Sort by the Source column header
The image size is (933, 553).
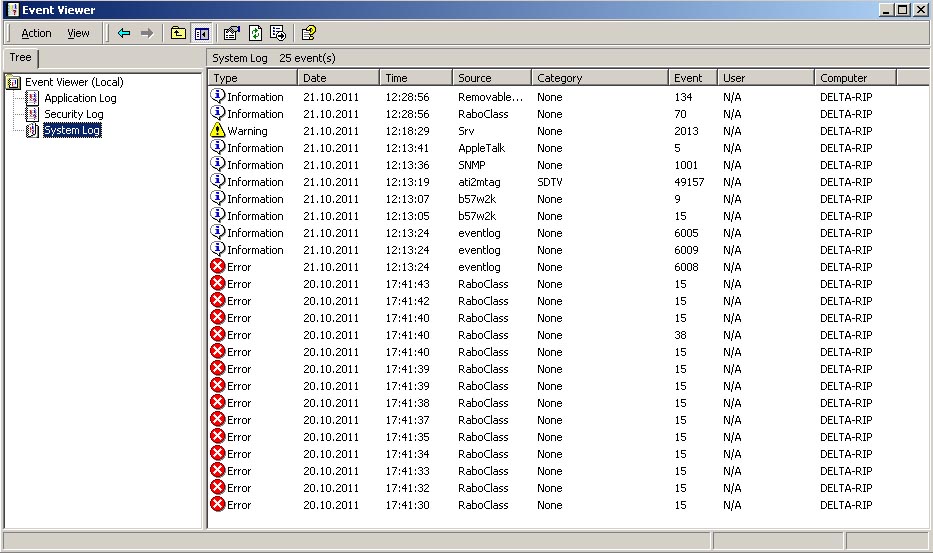(x=491, y=77)
